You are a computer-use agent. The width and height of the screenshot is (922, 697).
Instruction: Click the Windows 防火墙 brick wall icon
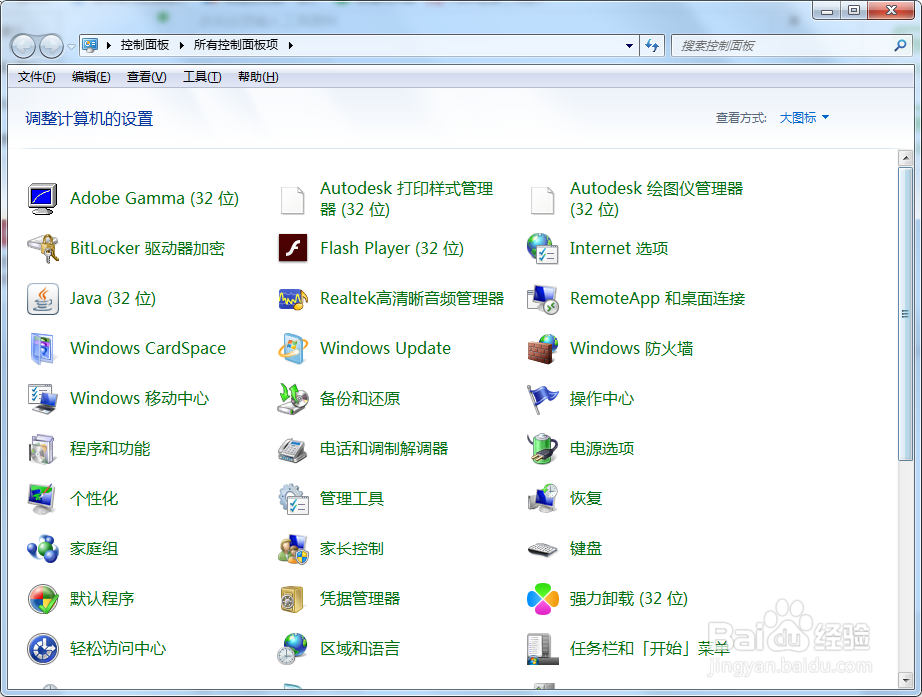tap(543, 349)
